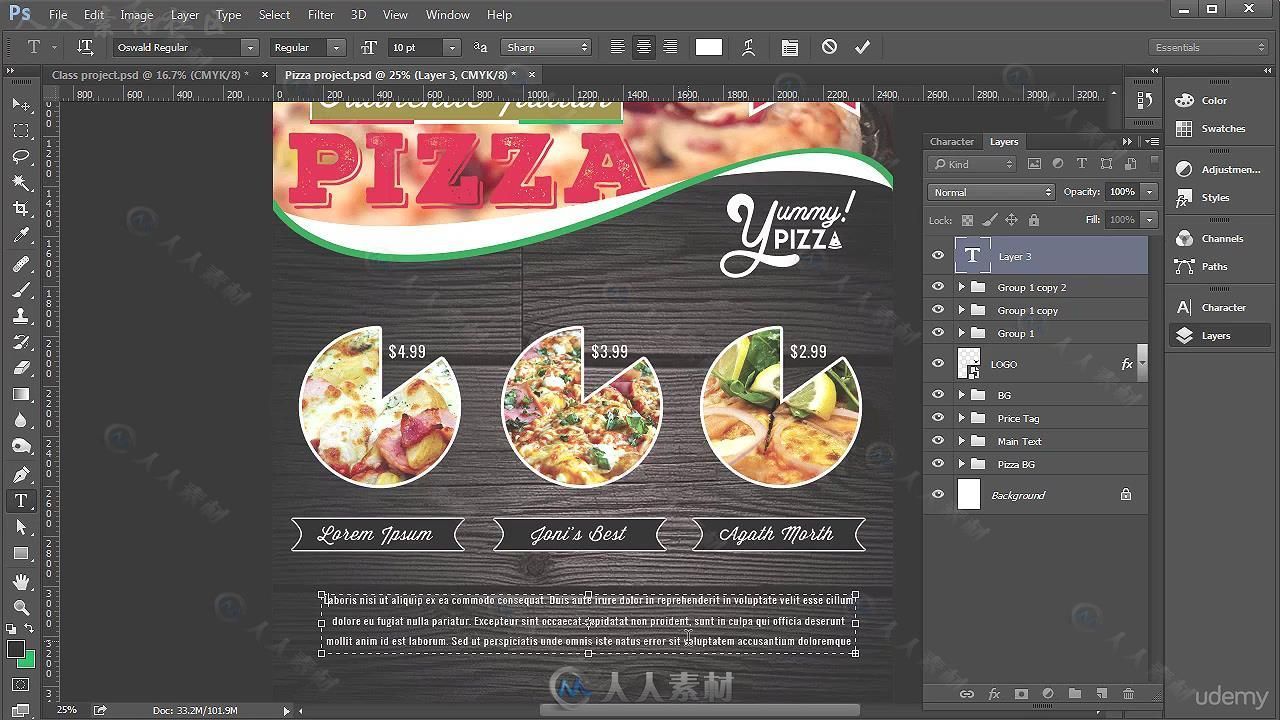This screenshot has width=1280, height=720.
Task: Add a layer mask
Action: [x=1021, y=693]
